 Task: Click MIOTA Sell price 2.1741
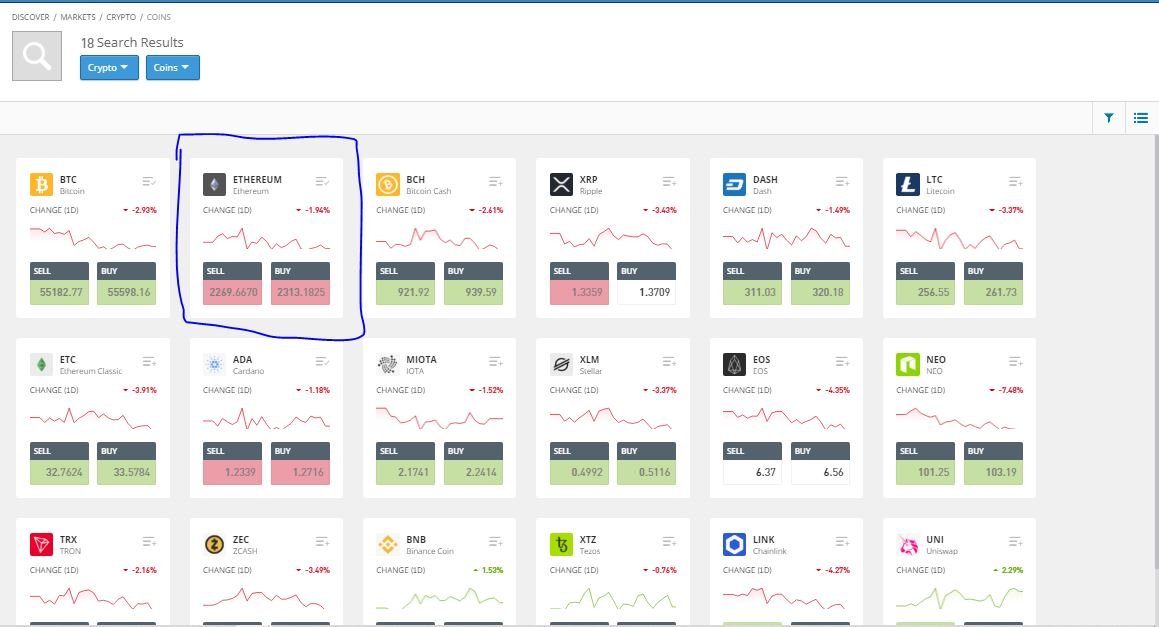[x=406, y=472]
